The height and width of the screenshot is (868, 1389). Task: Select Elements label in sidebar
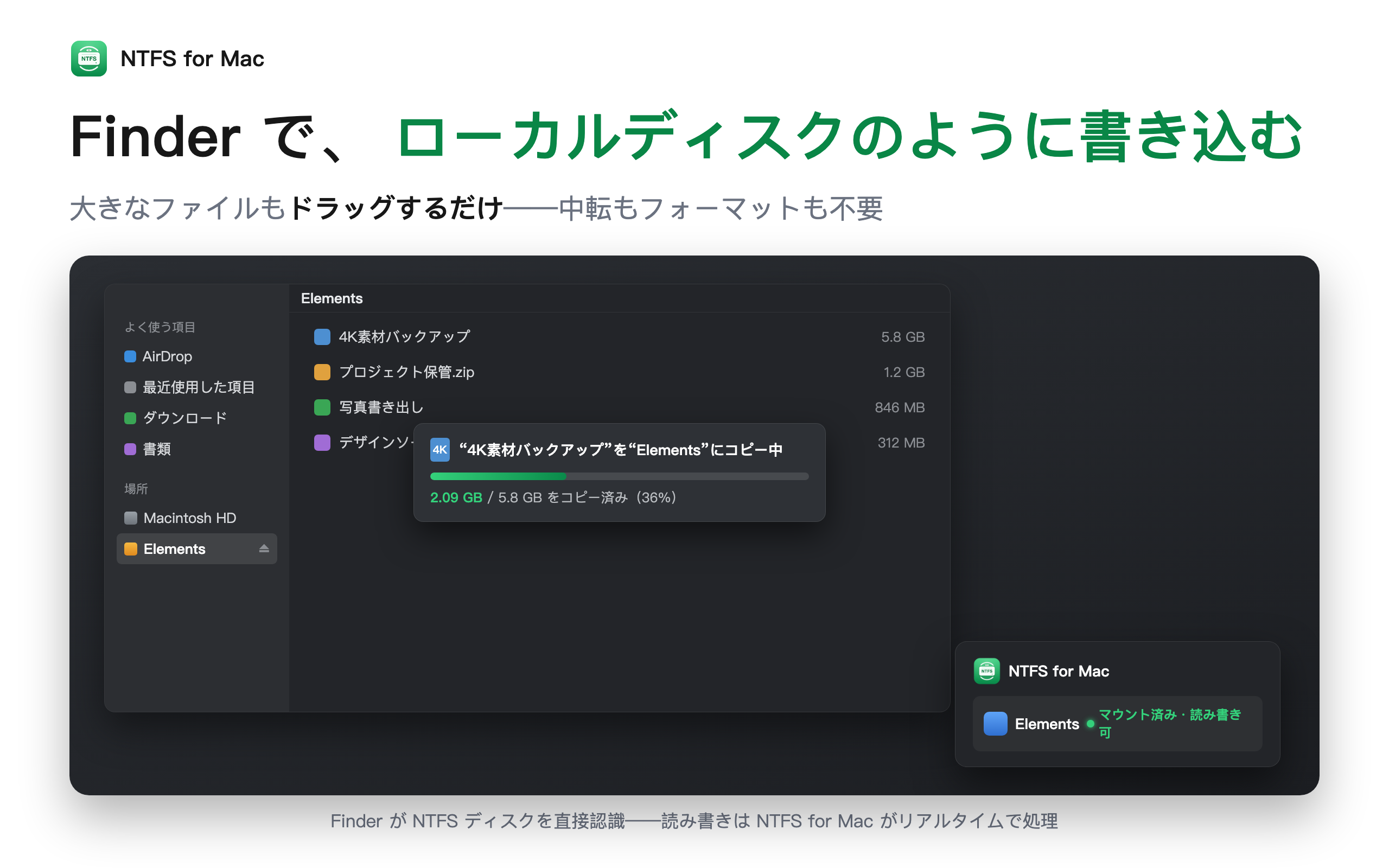point(175,549)
